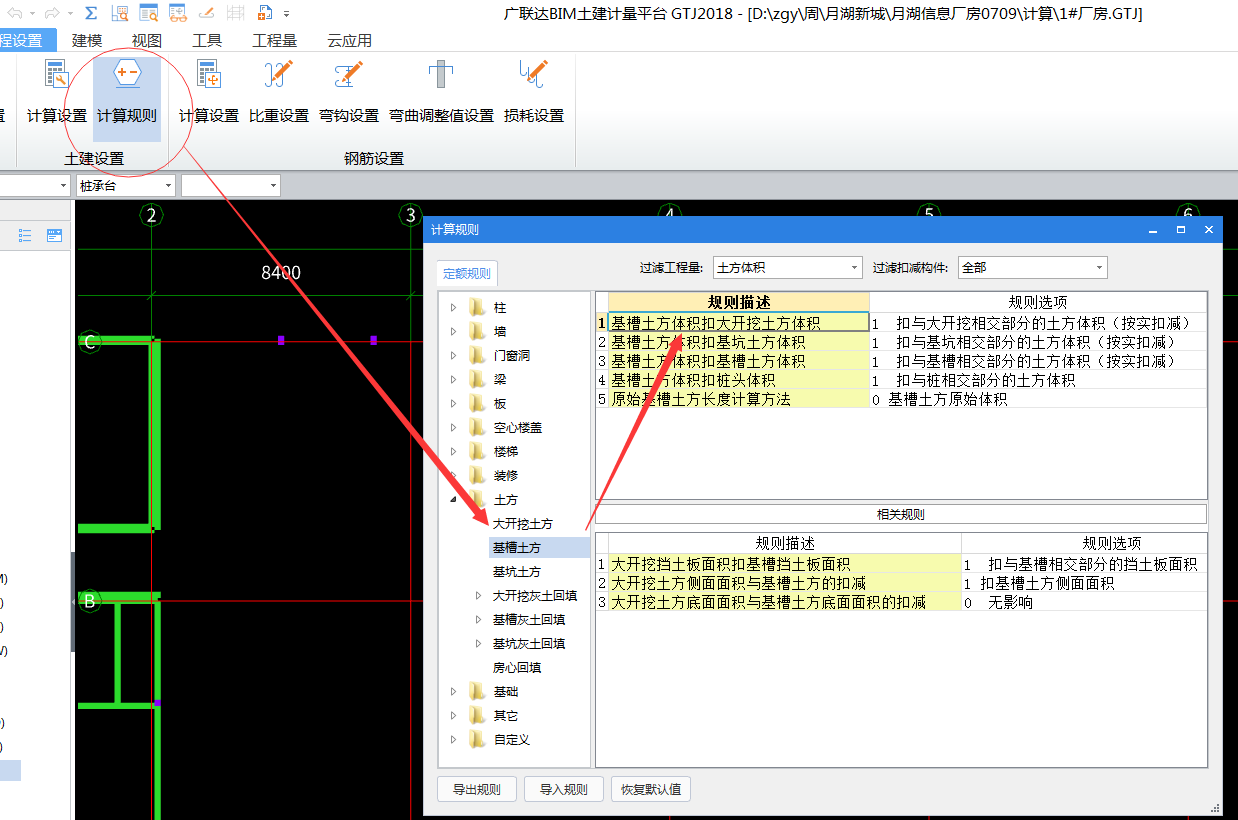Select 基坑土方 in the tree
The image size is (1238, 820).
coord(517,571)
